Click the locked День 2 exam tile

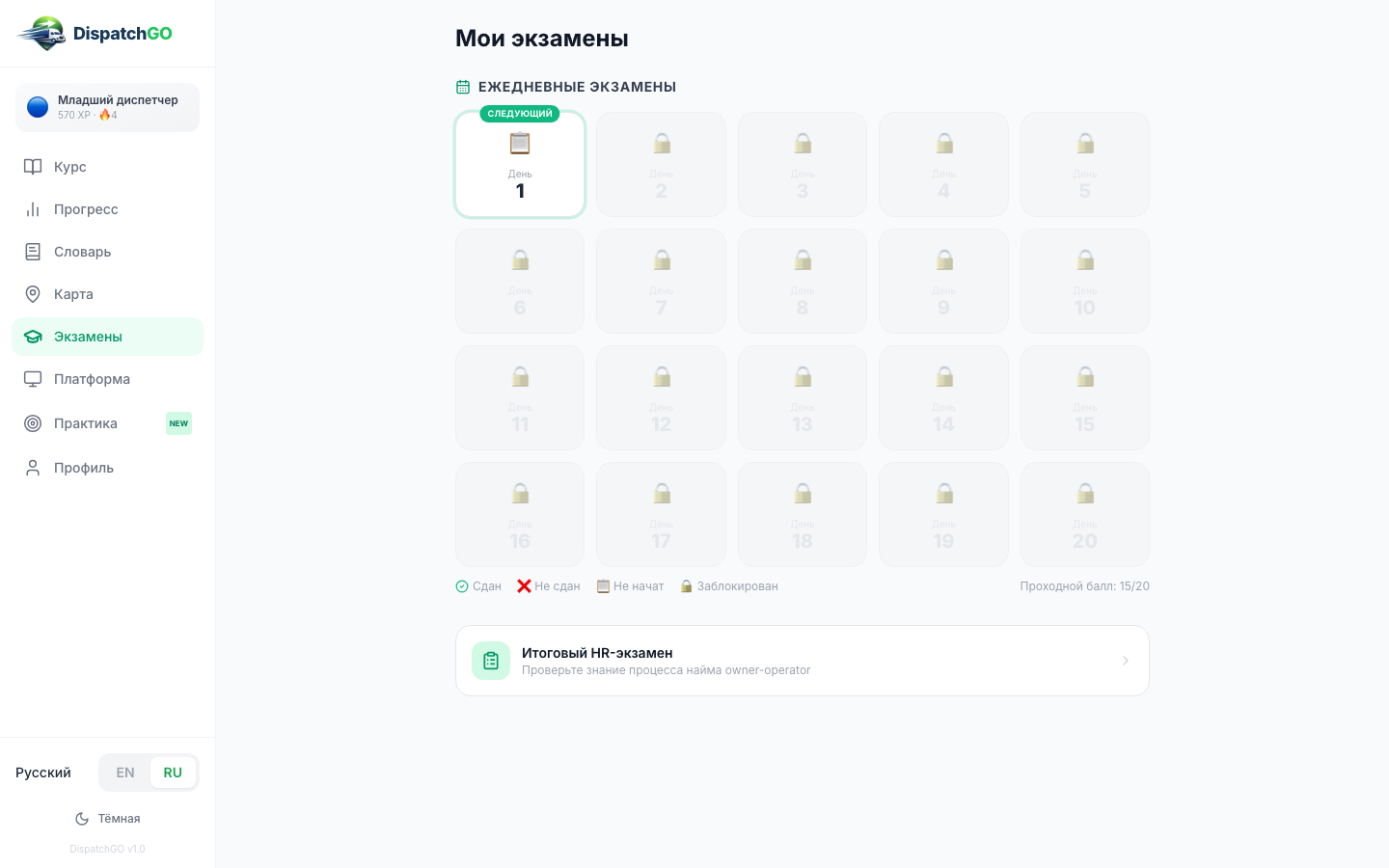click(x=661, y=165)
